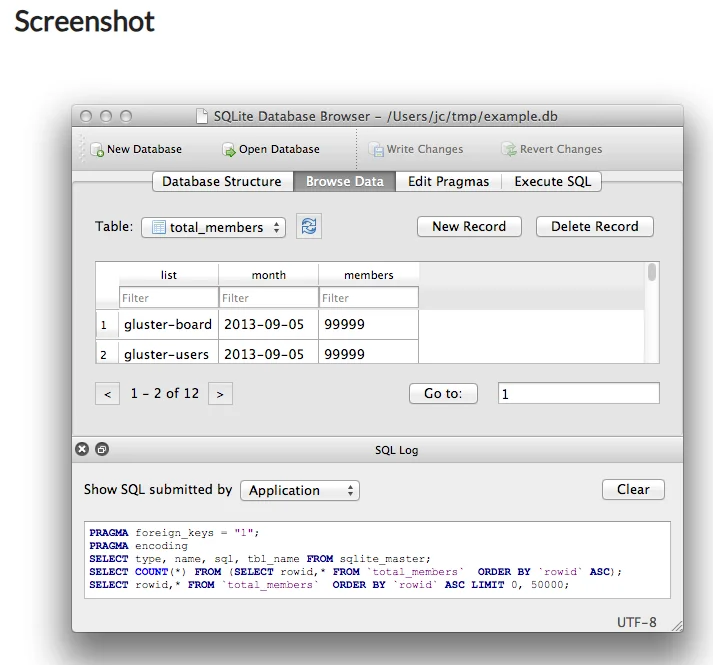This screenshot has width=713, height=665.
Task: Click the toolbar drag handle
Action: pyautogui.click(x=82, y=148)
